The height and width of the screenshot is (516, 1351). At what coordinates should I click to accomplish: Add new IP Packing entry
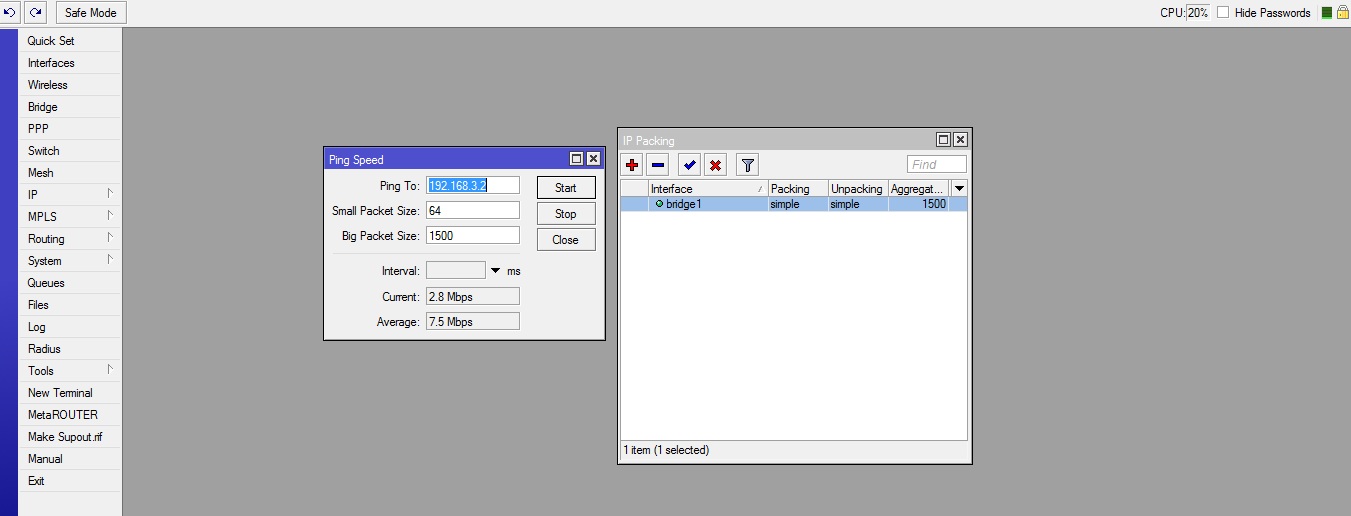[x=632, y=165]
